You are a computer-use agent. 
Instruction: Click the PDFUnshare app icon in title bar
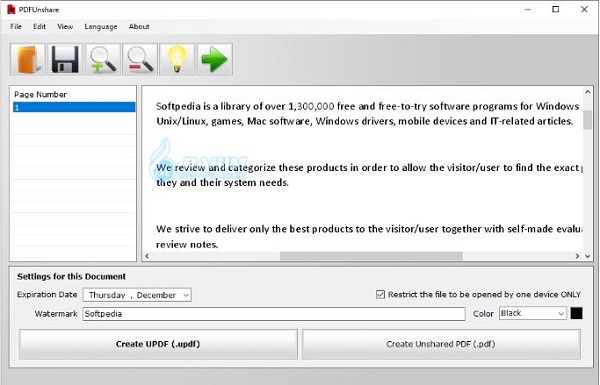[11, 9]
